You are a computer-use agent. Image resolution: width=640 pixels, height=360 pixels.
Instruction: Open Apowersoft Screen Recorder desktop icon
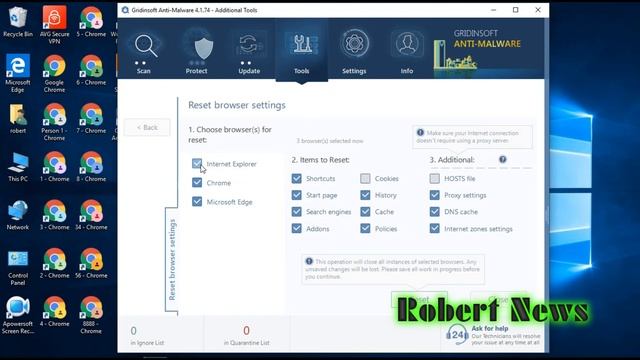[x=18, y=316]
